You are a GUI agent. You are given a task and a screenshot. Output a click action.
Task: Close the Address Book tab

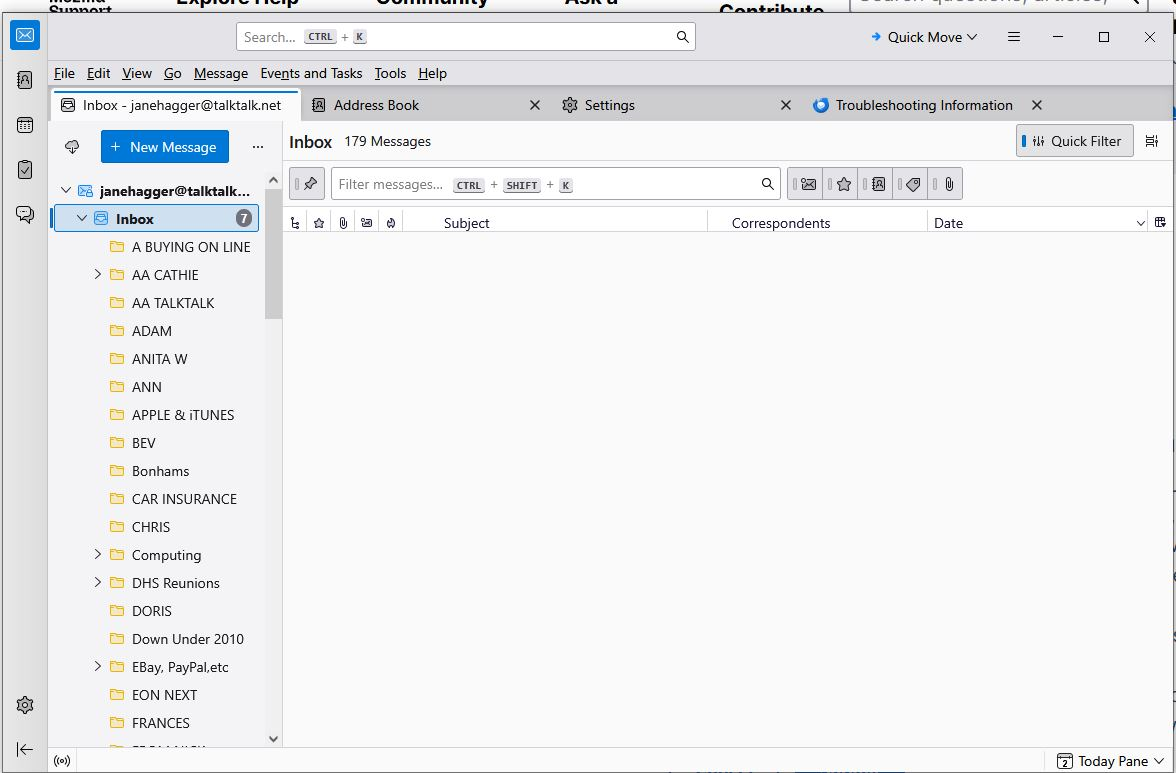click(535, 105)
